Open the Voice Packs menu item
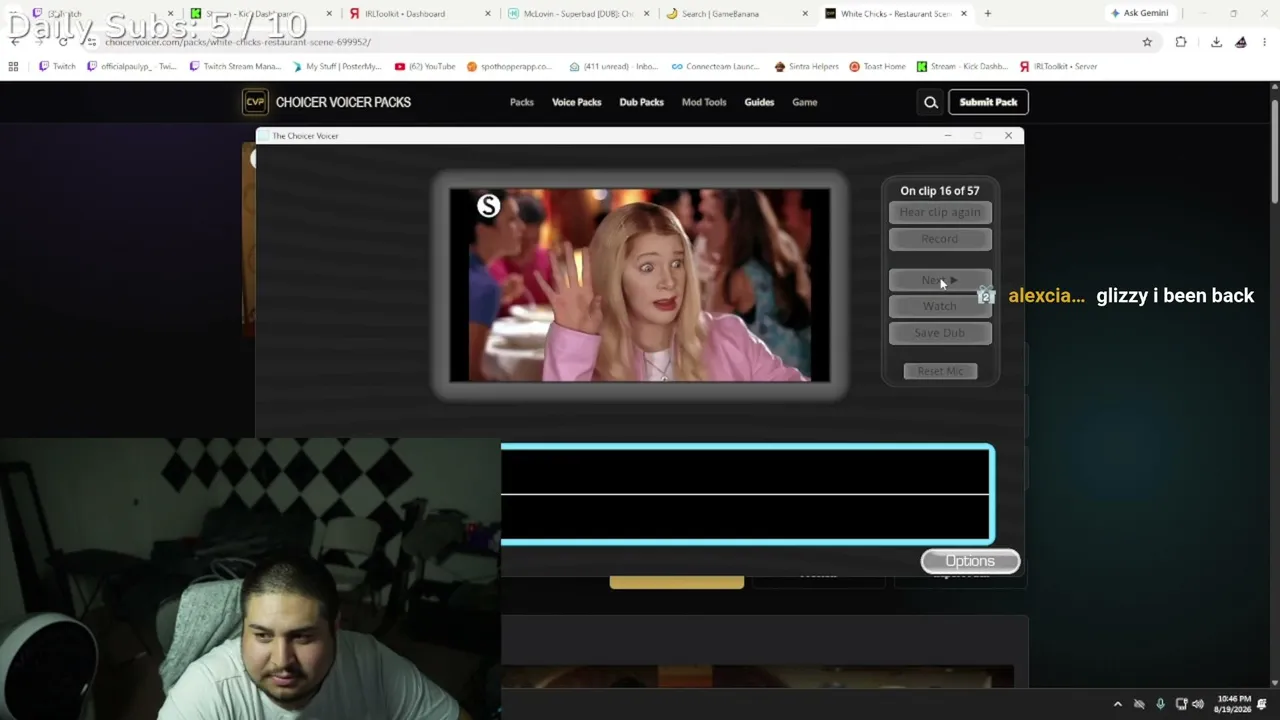Image resolution: width=1280 pixels, height=720 pixels. [577, 102]
